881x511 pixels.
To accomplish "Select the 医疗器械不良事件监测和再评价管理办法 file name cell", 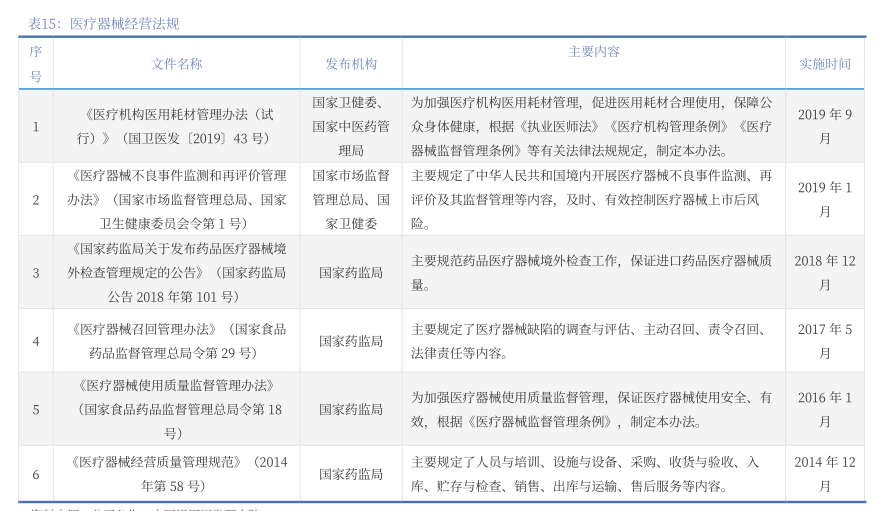I will click(177, 199).
